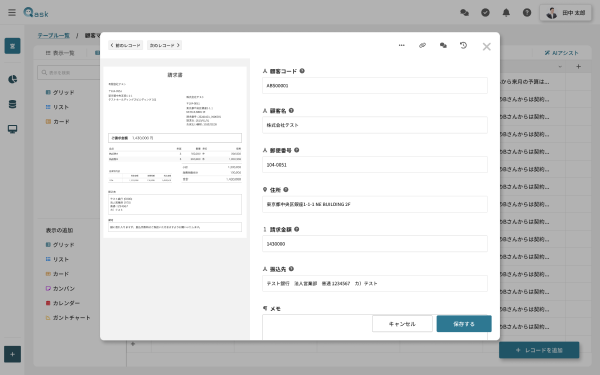This screenshot has height=375, width=600.
Task: Add ガントチャート view under 表示の追加
Action: (x=68, y=318)
